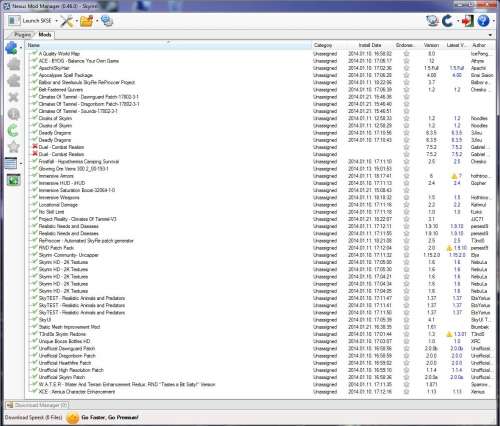Expand the Add Mod icon dropdown arrow
500x426 pixels.
[21, 48]
